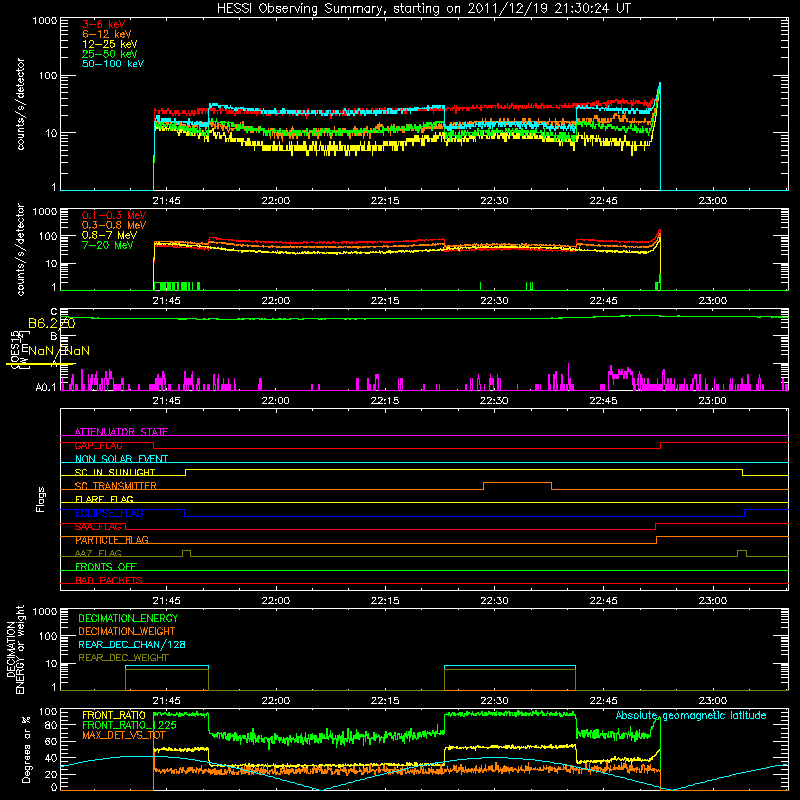Select the Absolute geomagnetic latitude label

(x=691, y=715)
